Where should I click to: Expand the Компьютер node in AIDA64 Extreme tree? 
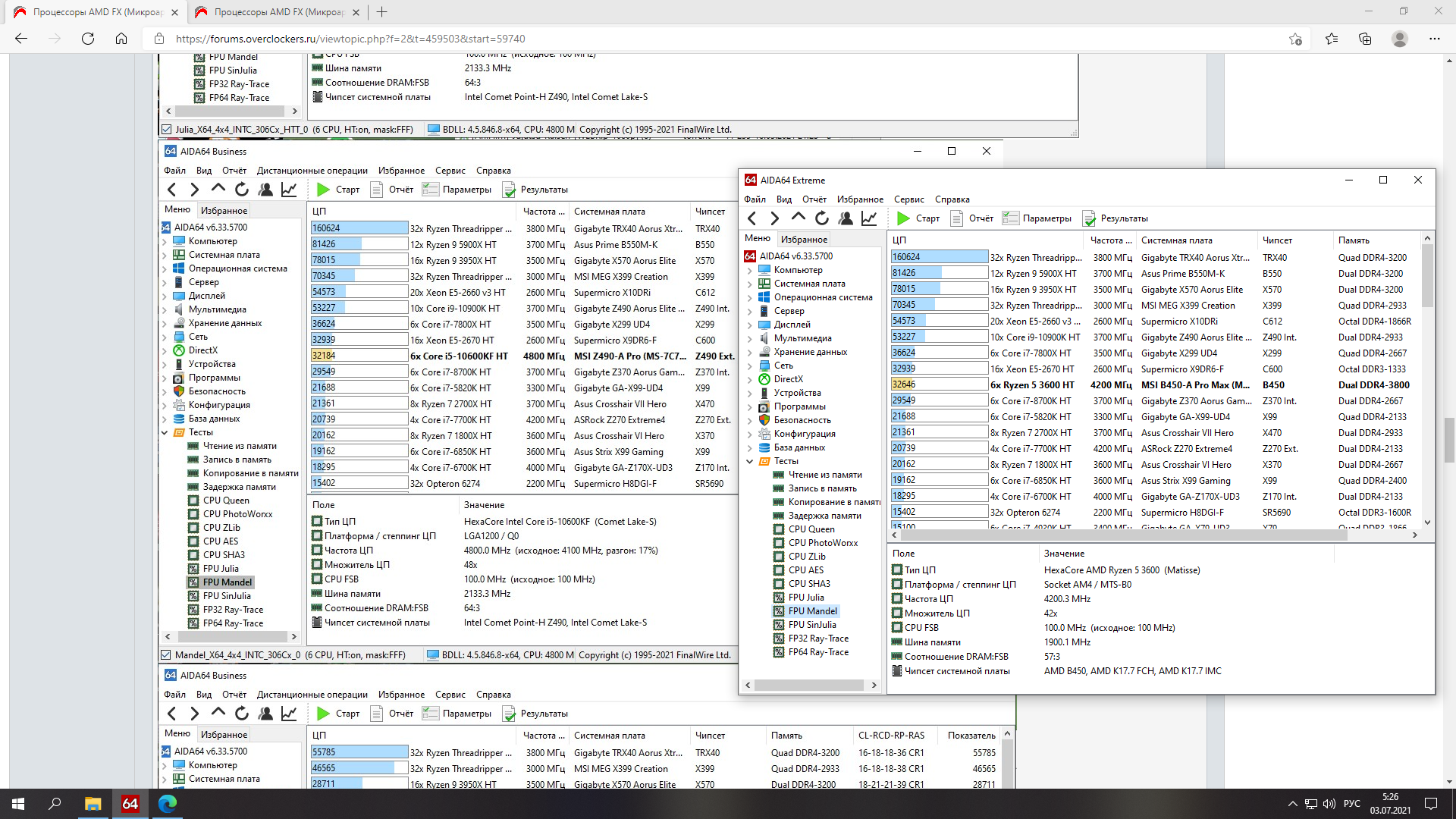750,270
